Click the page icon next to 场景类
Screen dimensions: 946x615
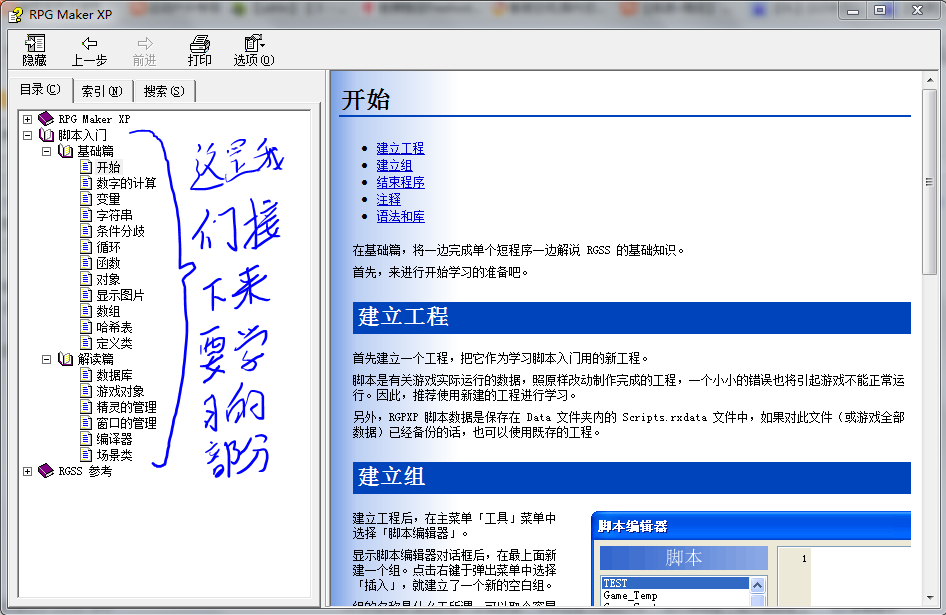pos(86,454)
